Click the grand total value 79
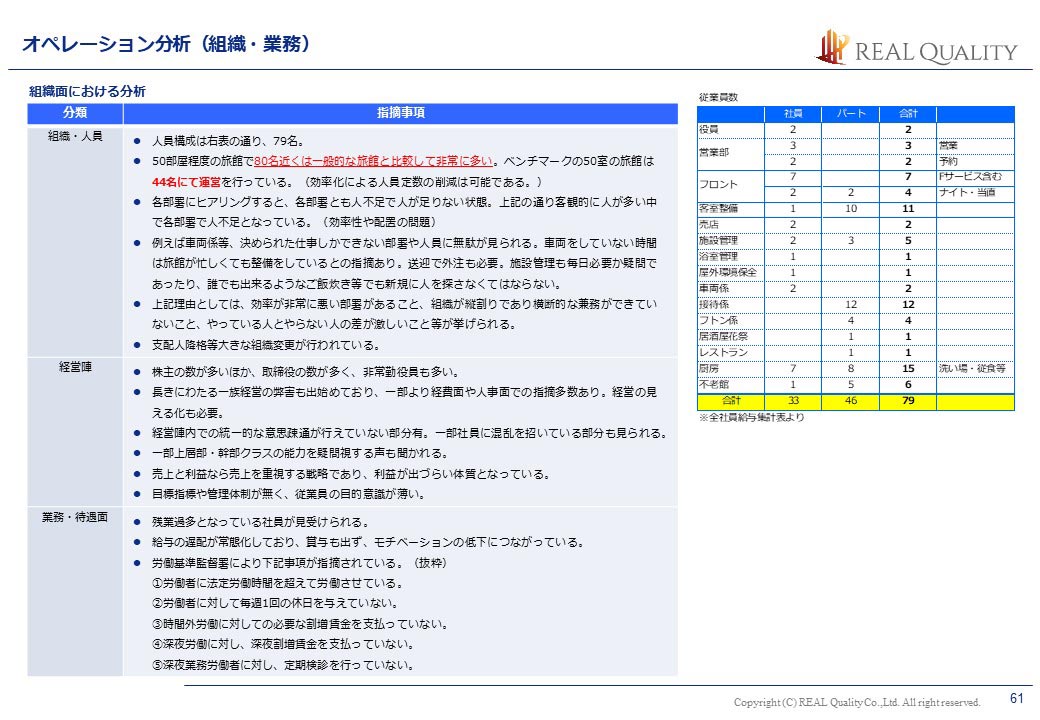Image resolution: width=1040 pixels, height=720 pixels. point(908,400)
